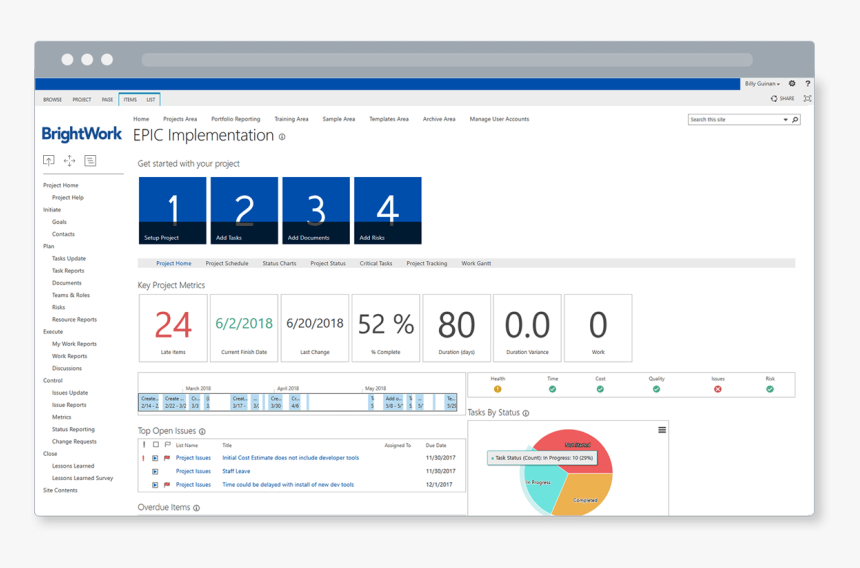Open the settings gear icon
The width and height of the screenshot is (860, 568).
click(792, 83)
